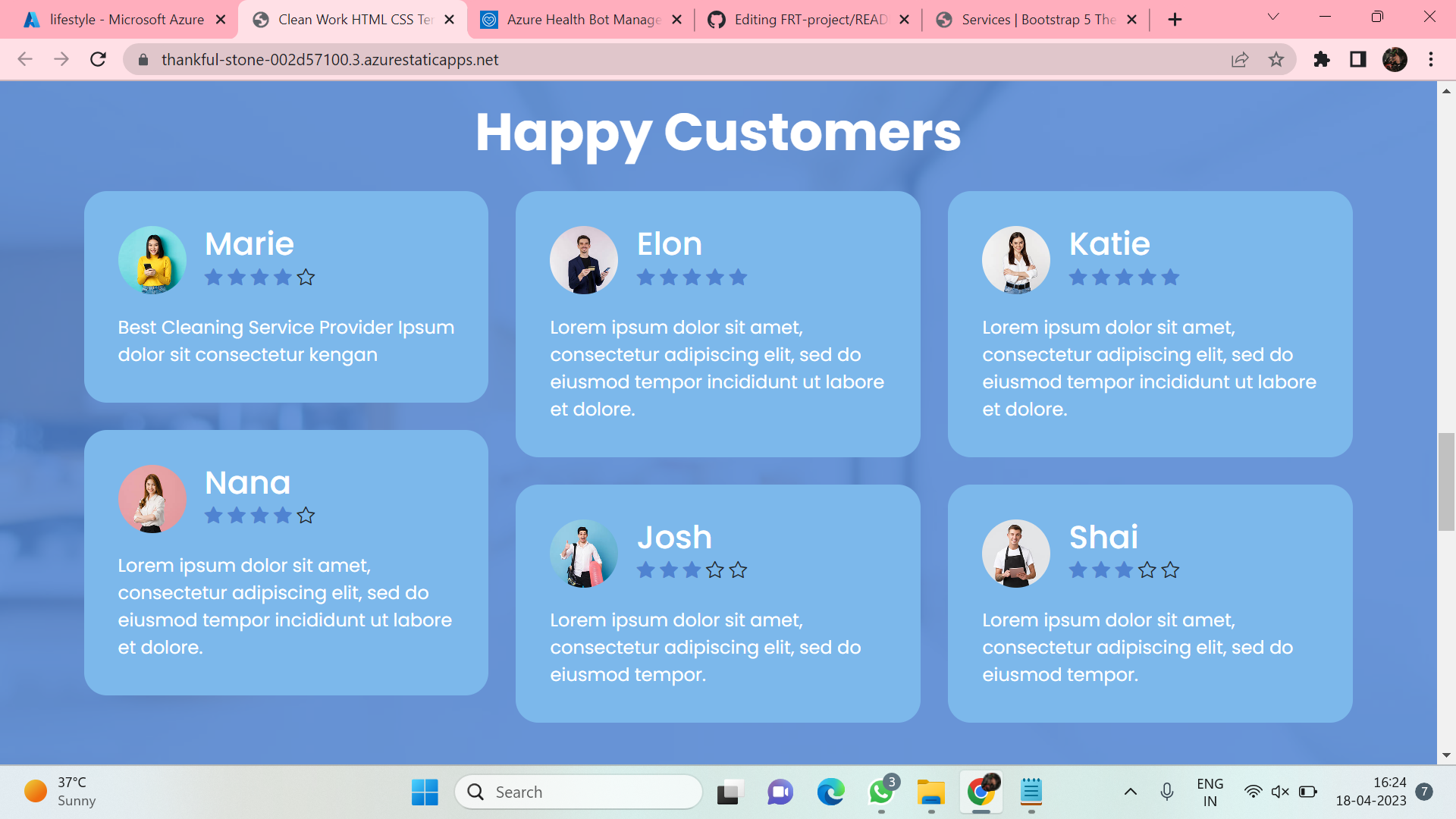
Task: Open a new browser tab
Action: pyautogui.click(x=1175, y=19)
